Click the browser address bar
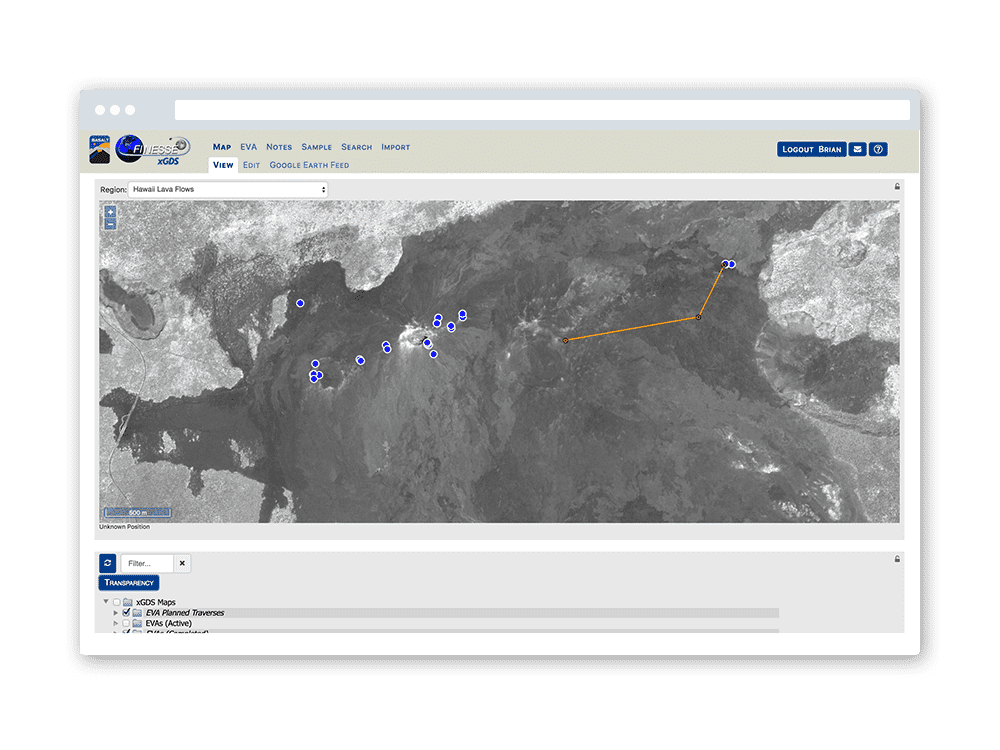This screenshot has height=750, width=1000. (542, 110)
